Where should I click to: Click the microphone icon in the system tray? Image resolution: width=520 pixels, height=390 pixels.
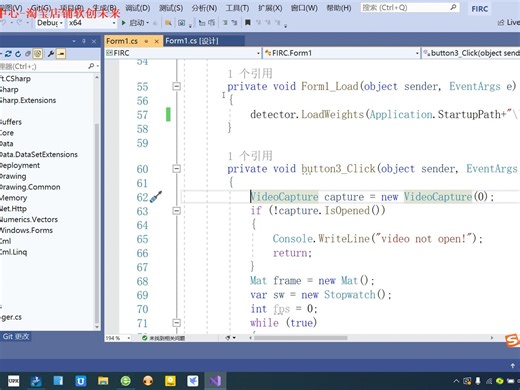coord(478,381)
